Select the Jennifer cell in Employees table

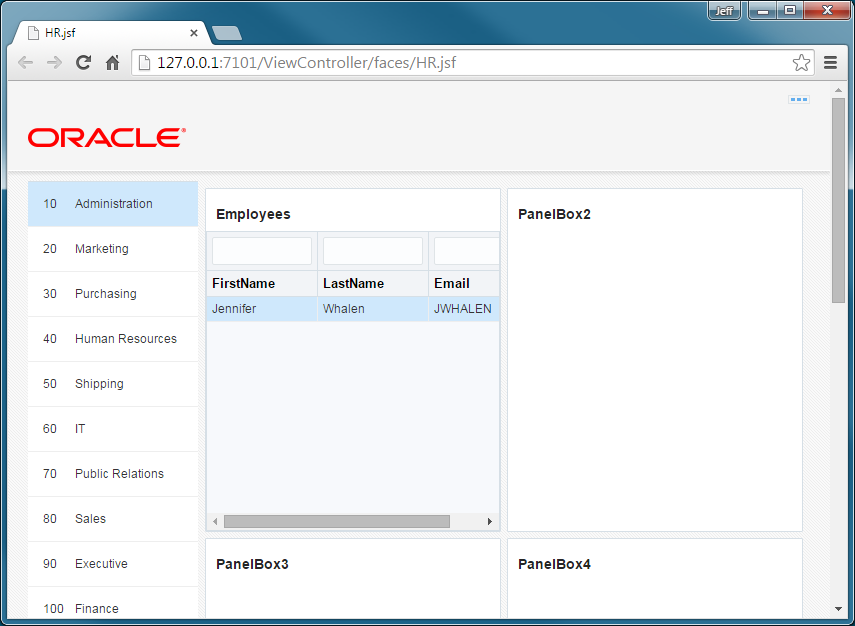pos(262,309)
